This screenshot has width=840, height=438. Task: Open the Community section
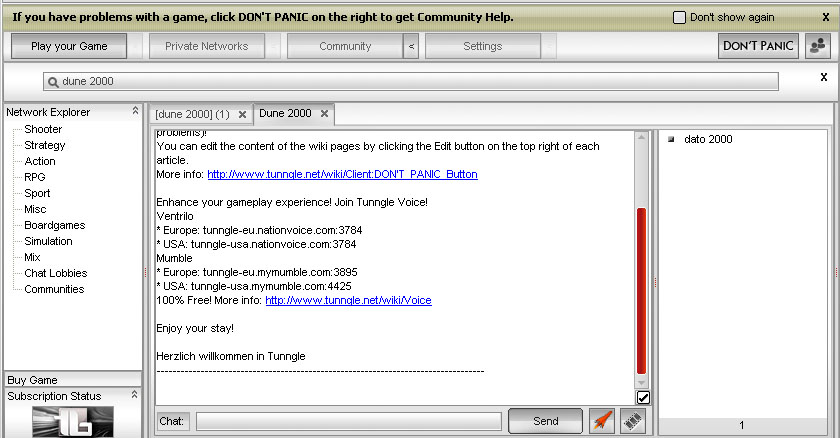(345, 46)
